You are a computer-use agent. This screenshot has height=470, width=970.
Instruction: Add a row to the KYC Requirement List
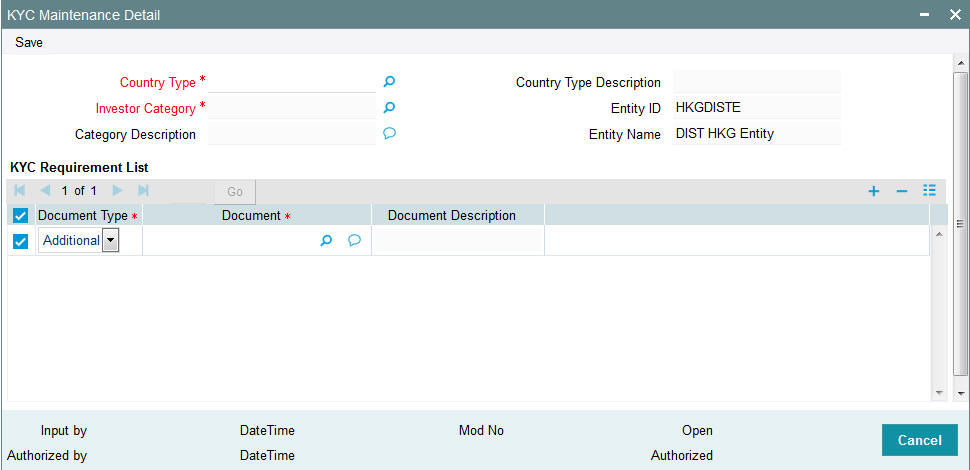(873, 192)
